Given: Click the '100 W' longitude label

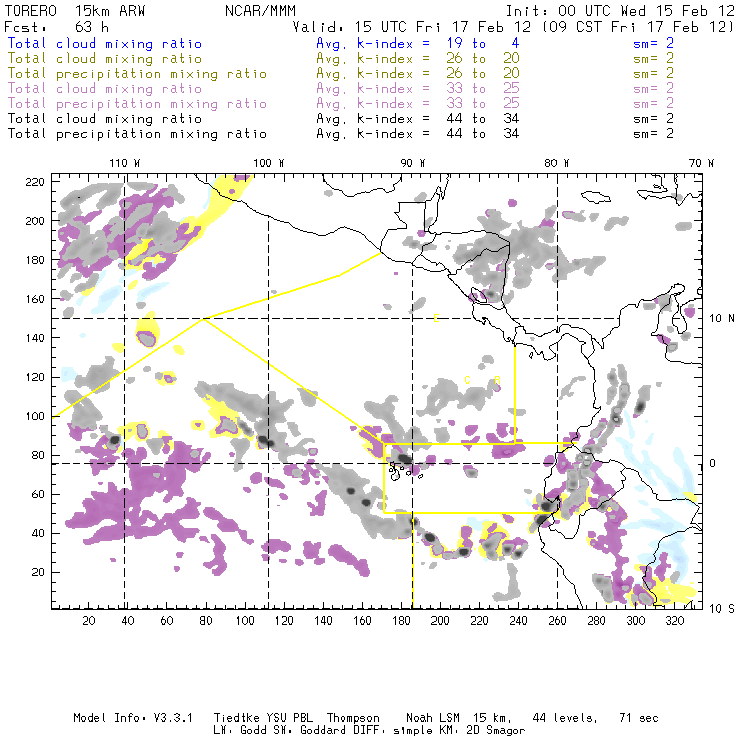Looking at the screenshot, I should (x=269, y=163).
